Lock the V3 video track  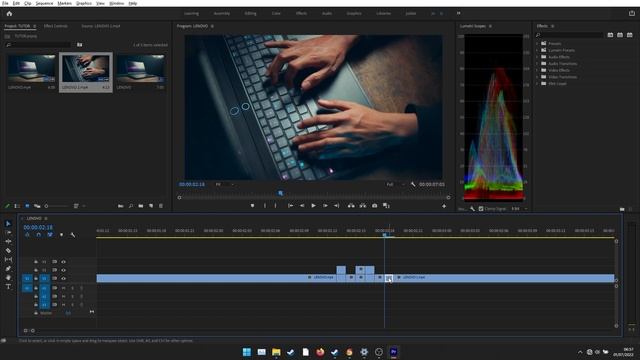coord(36,262)
